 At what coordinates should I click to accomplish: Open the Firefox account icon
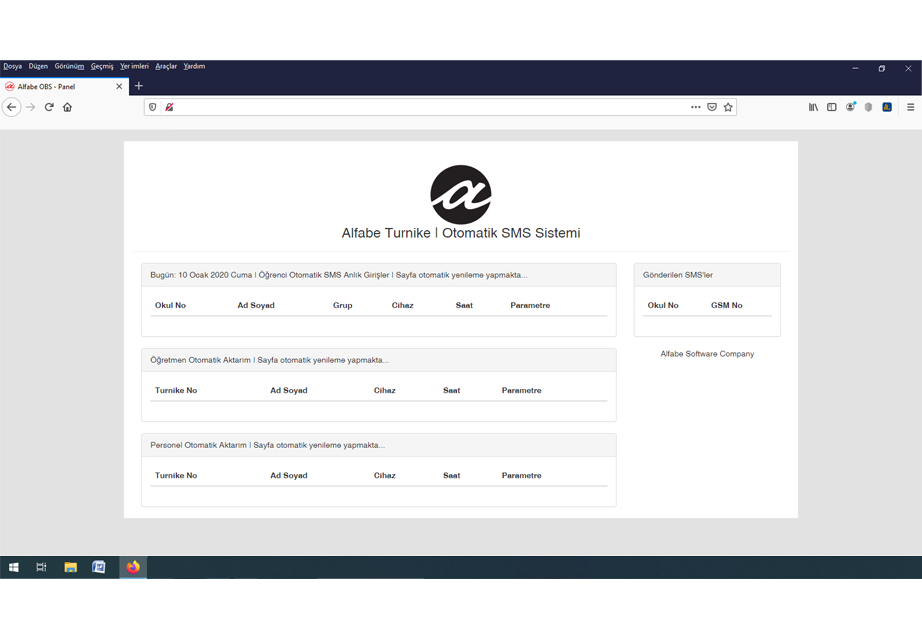click(x=850, y=107)
